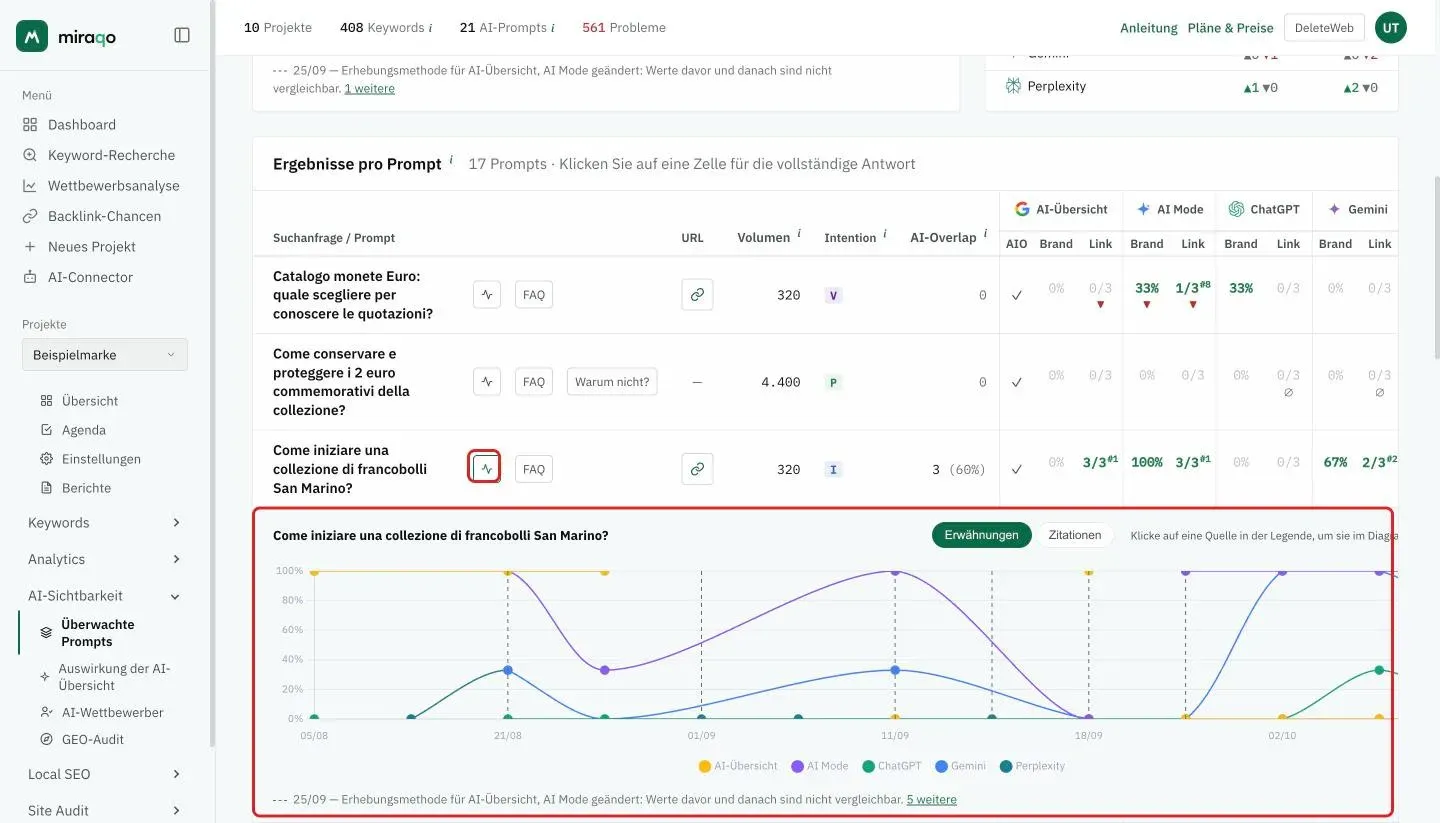Click the DeleteWeb button

[x=1324, y=28]
